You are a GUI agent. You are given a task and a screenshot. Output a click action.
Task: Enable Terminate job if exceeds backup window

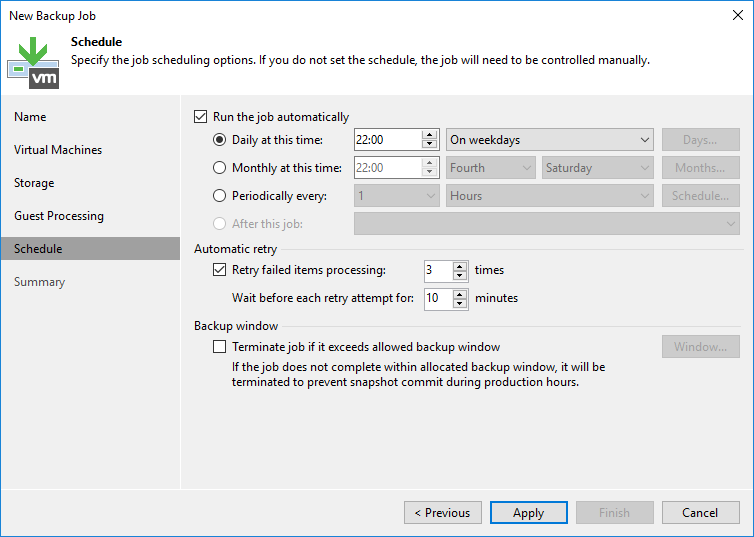click(x=220, y=347)
